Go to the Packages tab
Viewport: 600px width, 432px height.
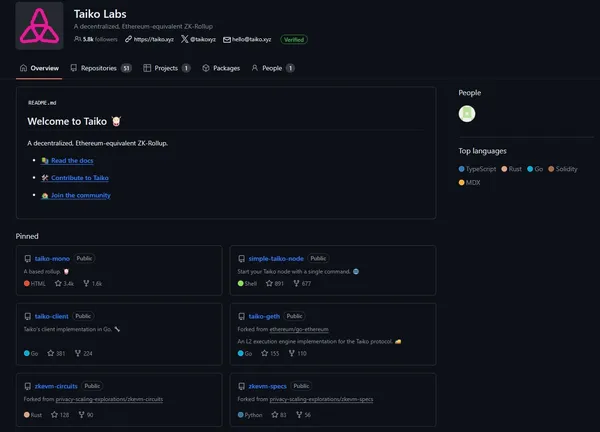pyautogui.click(x=221, y=68)
